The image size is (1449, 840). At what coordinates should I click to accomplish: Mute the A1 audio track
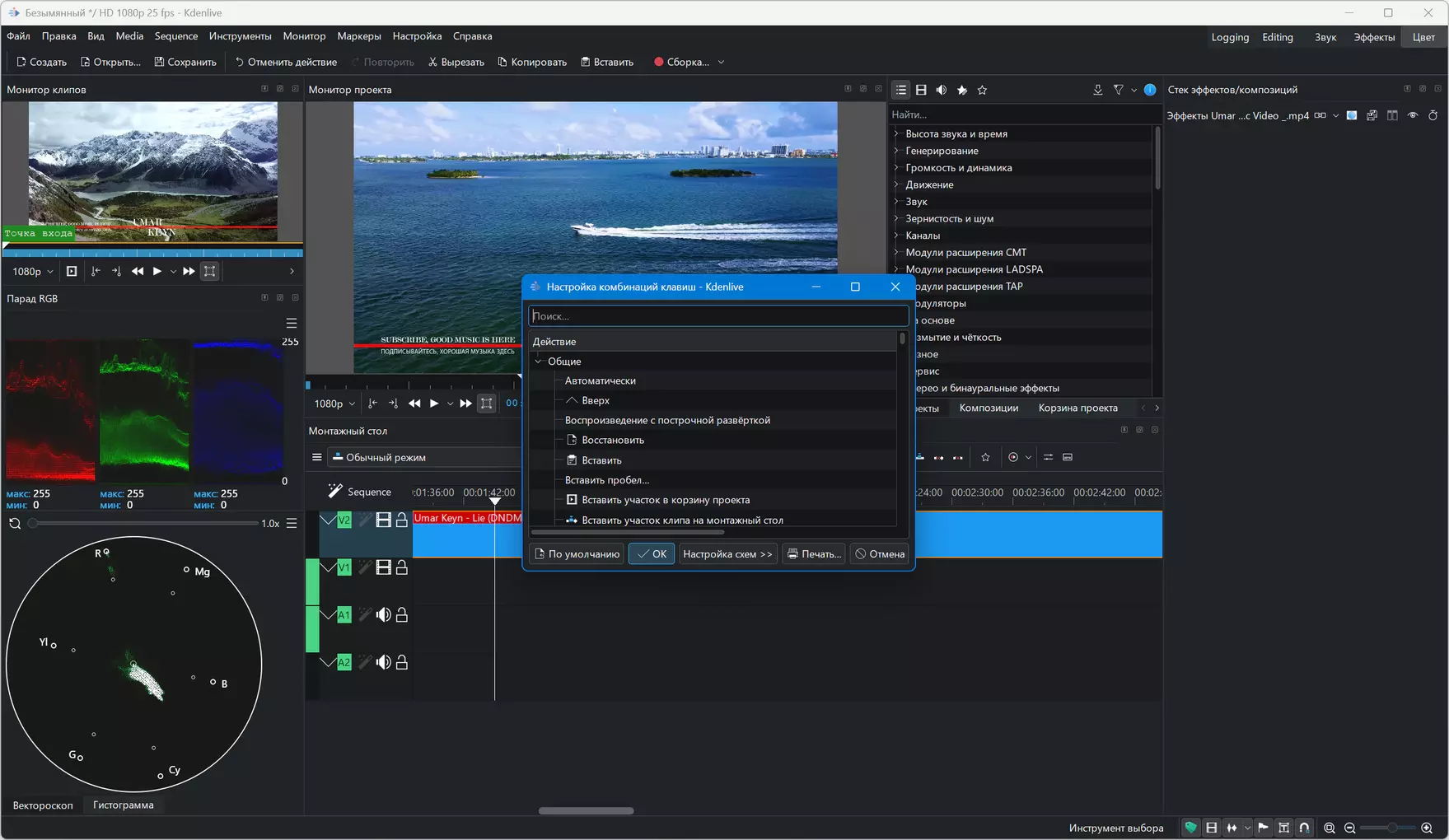pos(383,615)
